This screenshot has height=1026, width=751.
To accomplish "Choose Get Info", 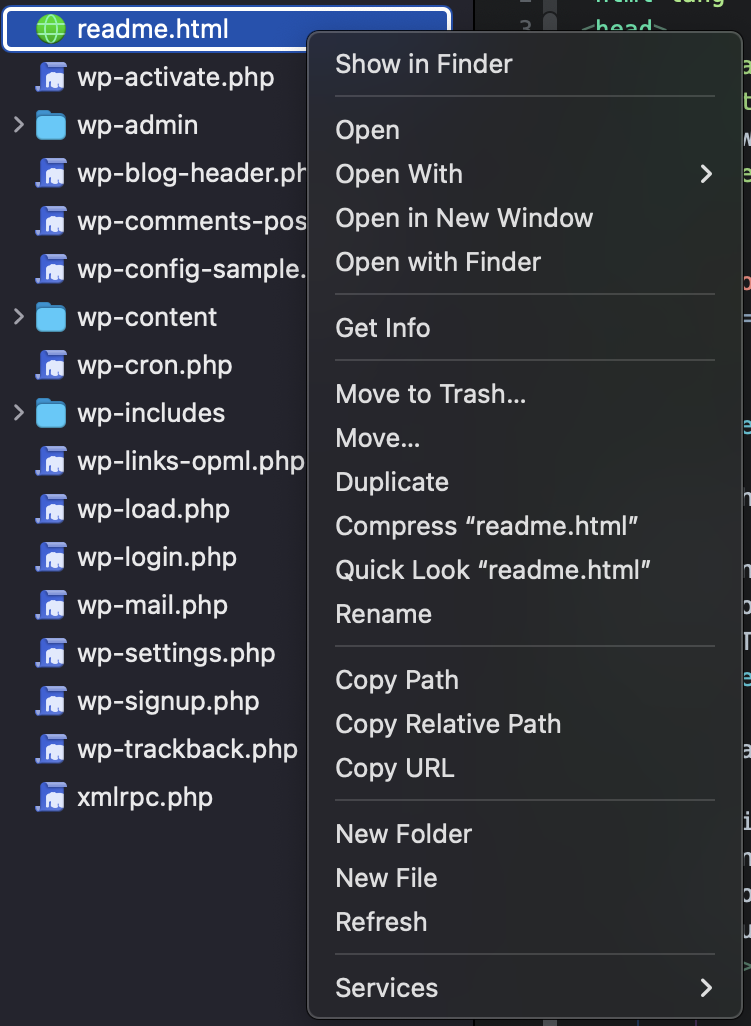I will click(x=383, y=328).
